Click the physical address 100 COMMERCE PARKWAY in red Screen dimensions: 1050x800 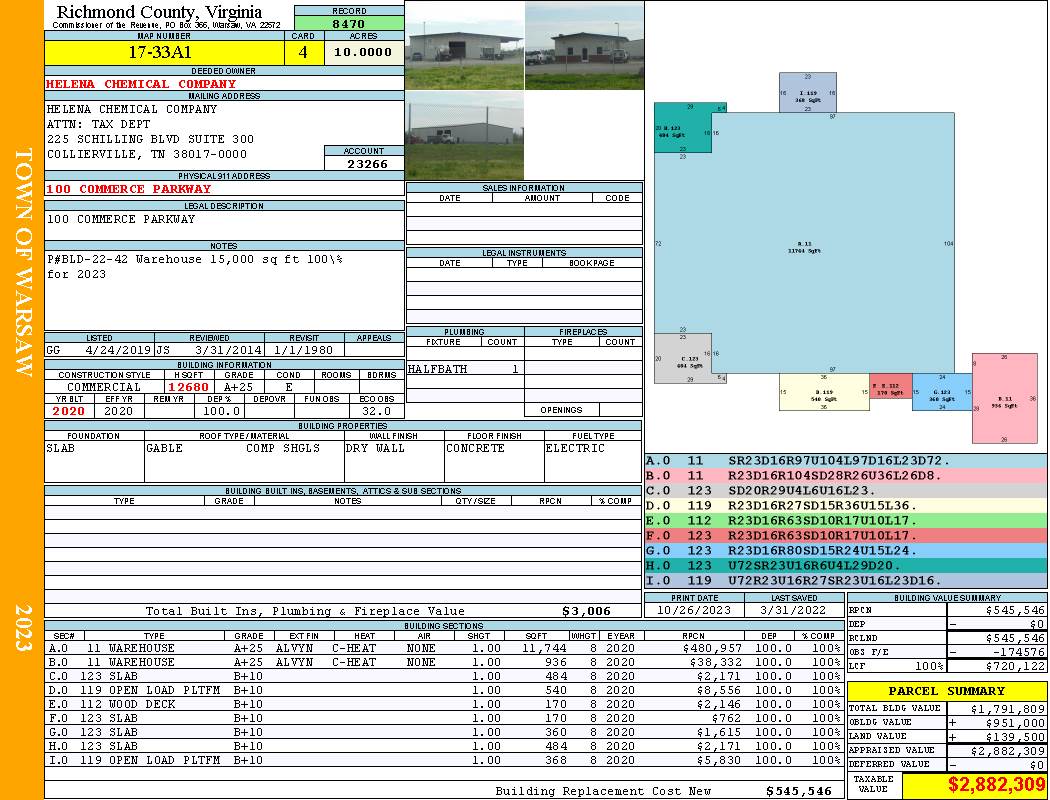(x=128, y=189)
